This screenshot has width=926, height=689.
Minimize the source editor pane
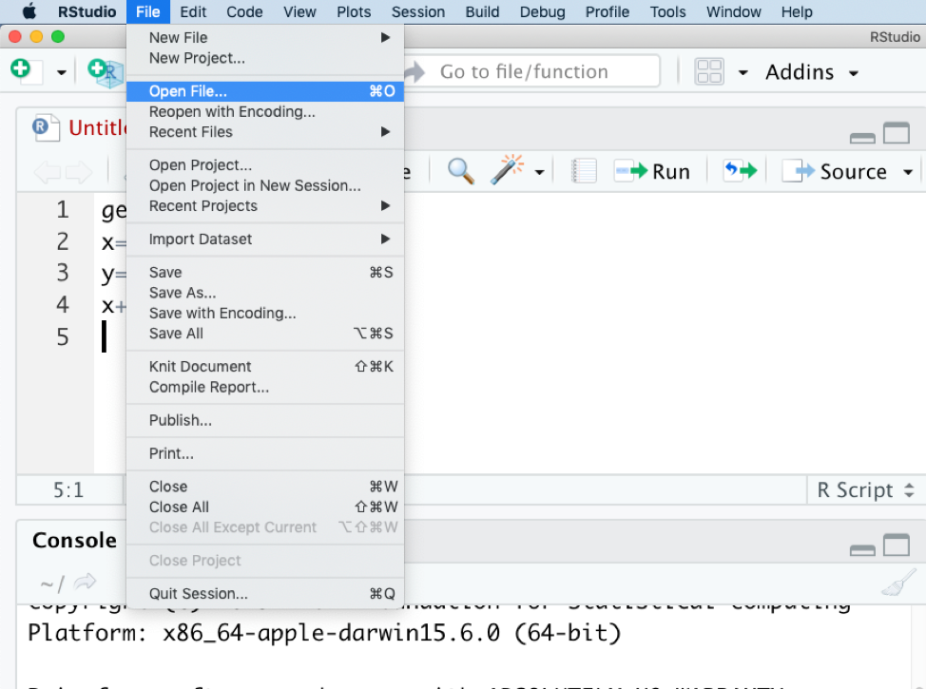[x=862, y=138]
